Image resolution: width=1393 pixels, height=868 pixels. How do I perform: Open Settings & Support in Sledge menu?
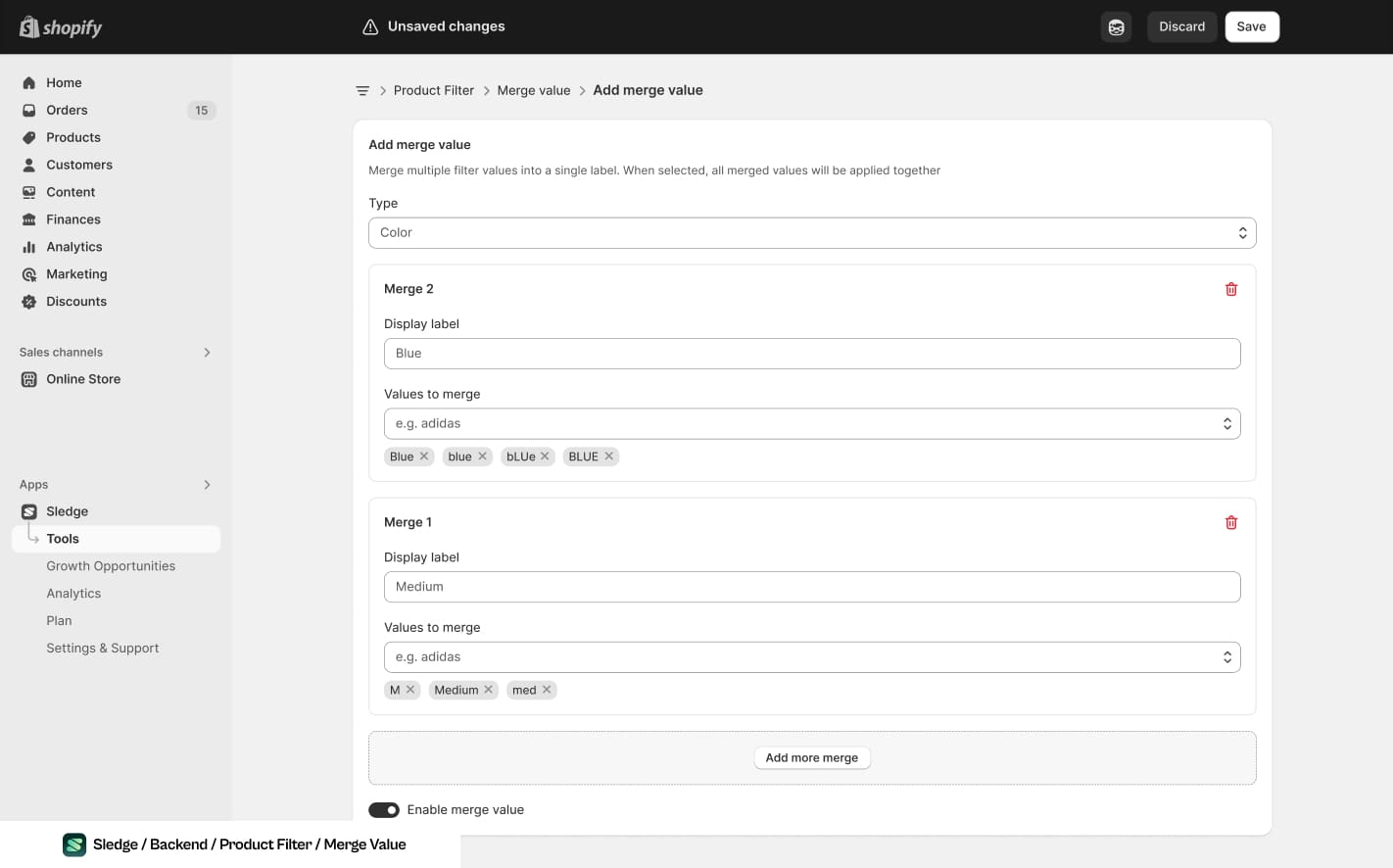point(103,649)
